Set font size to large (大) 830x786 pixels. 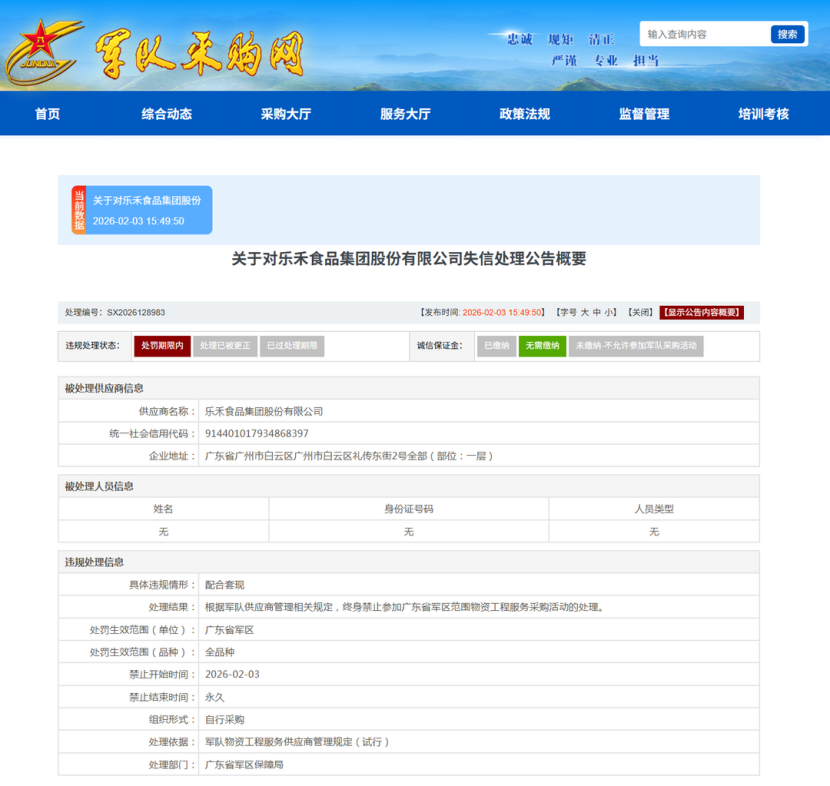tap(585, 312)
